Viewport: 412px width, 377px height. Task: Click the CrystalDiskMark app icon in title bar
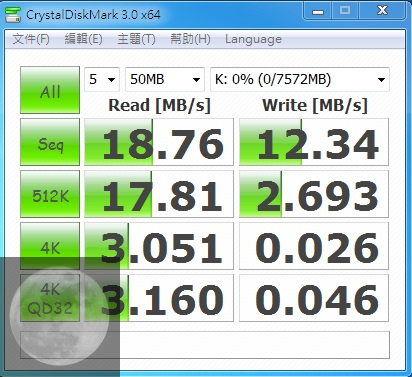coord(13,14)
